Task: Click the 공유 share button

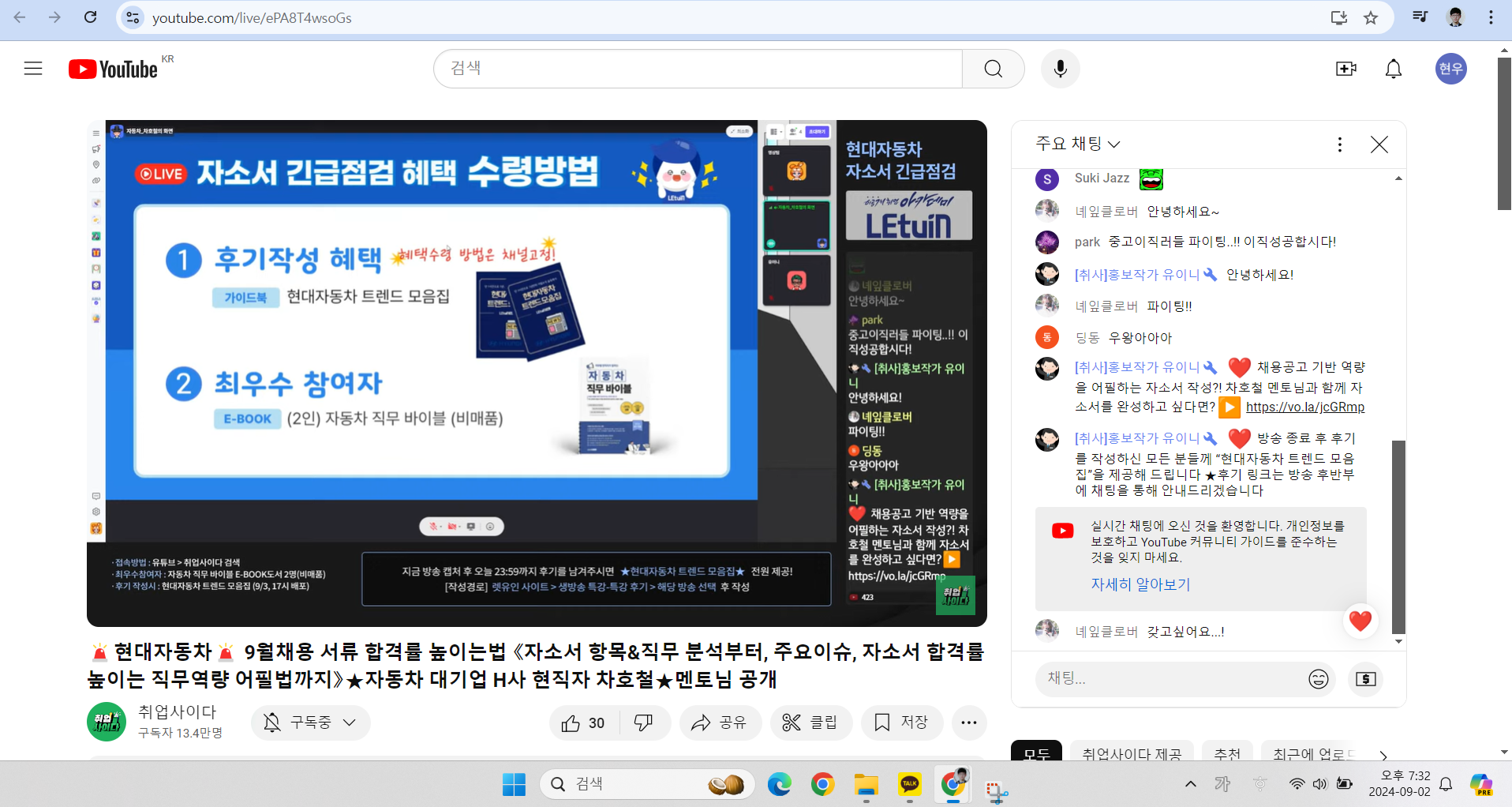Action: (719, 723)
